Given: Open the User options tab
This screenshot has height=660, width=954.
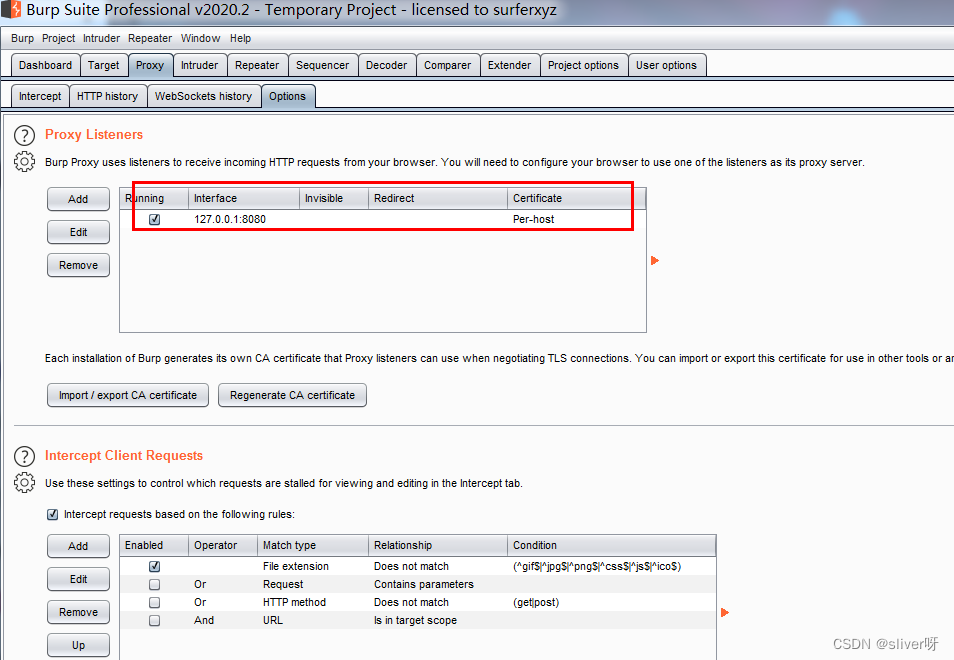Looking at the screenshot, I should pos(666,65).
